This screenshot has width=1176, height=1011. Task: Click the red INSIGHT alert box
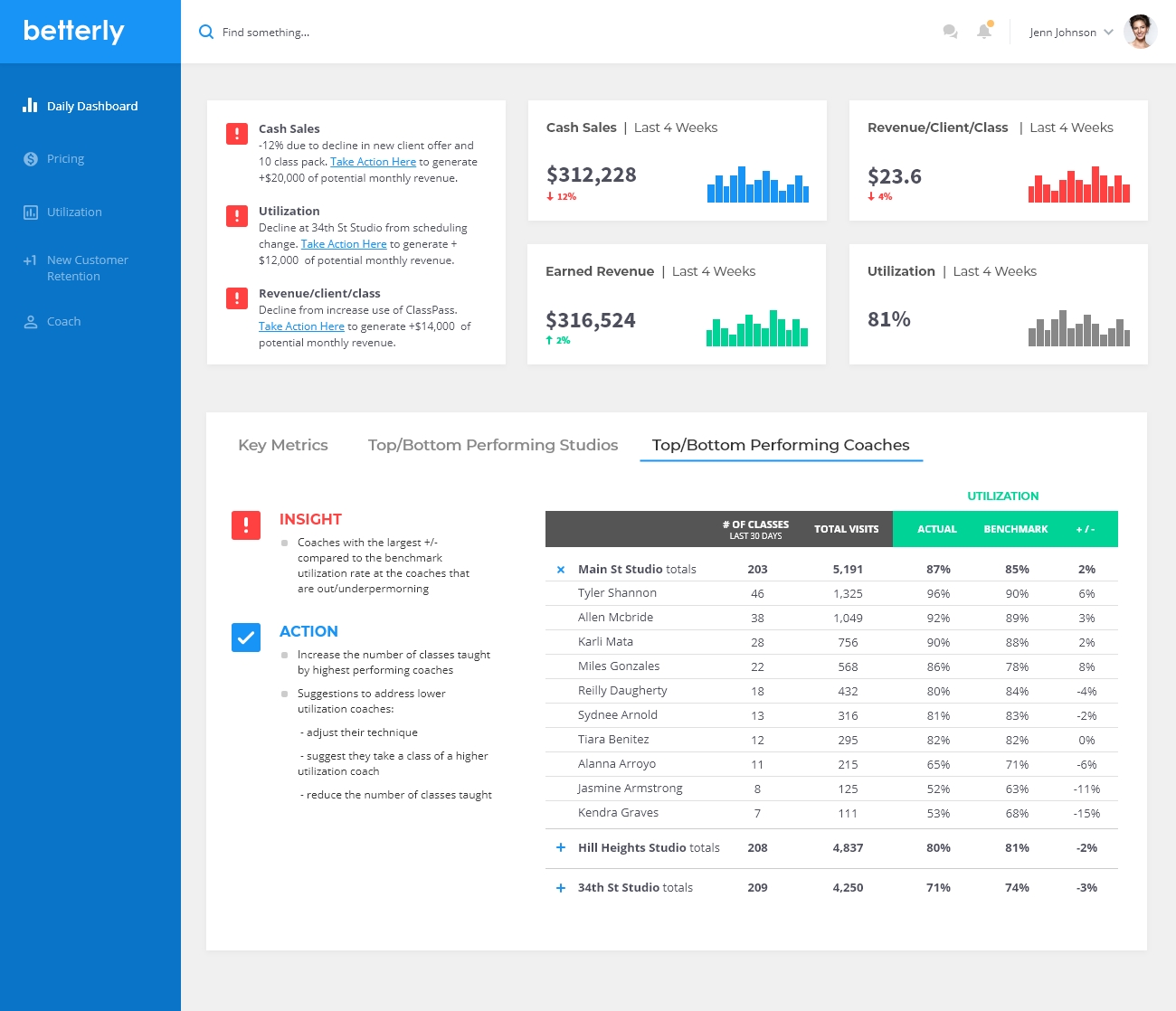pos(246,525)
